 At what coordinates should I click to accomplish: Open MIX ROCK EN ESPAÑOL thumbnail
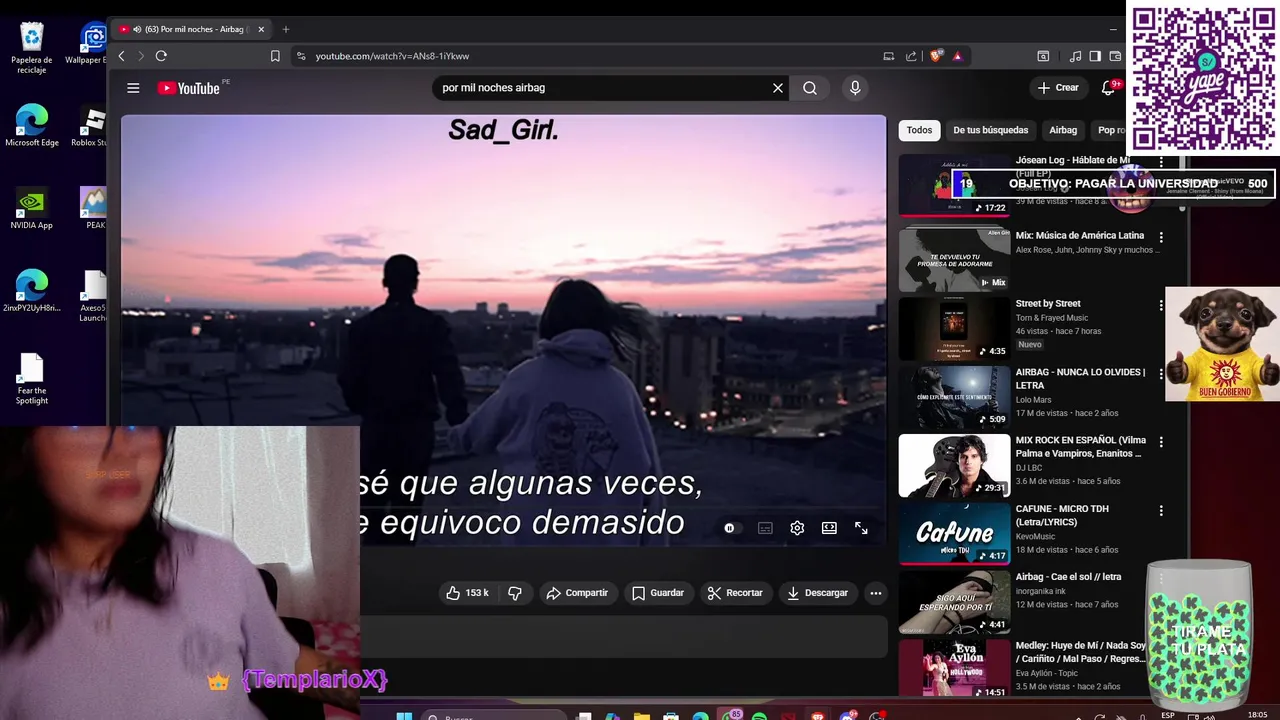coord(954,465)
